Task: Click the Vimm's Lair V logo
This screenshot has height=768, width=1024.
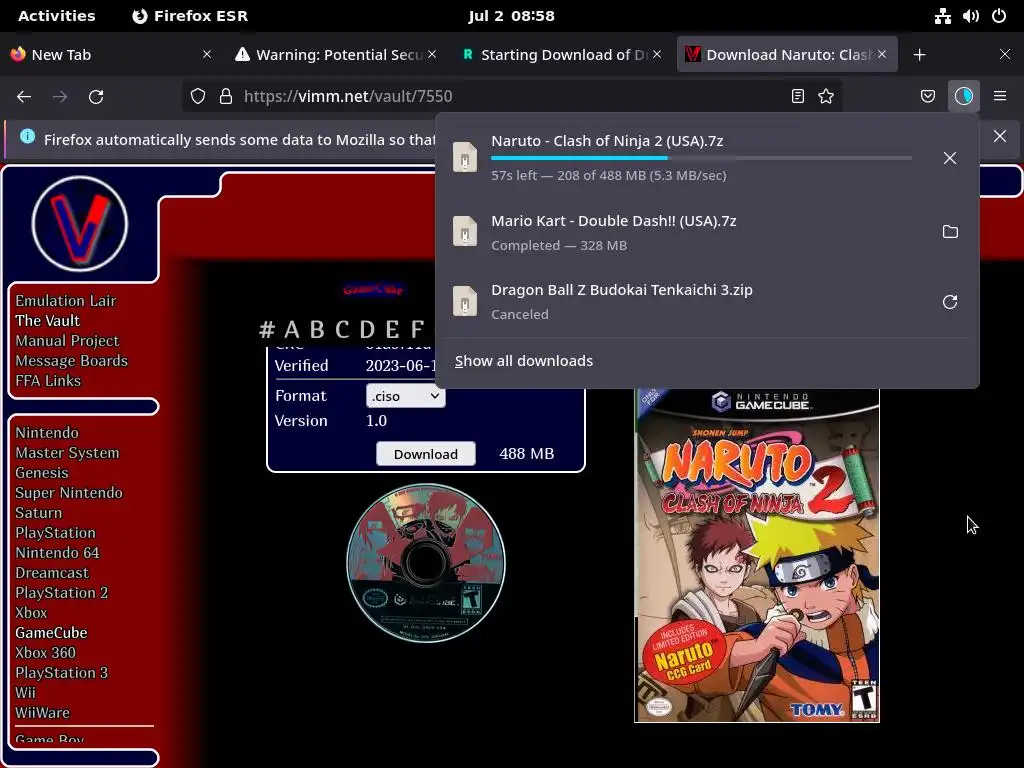Action: coord(80,224)
